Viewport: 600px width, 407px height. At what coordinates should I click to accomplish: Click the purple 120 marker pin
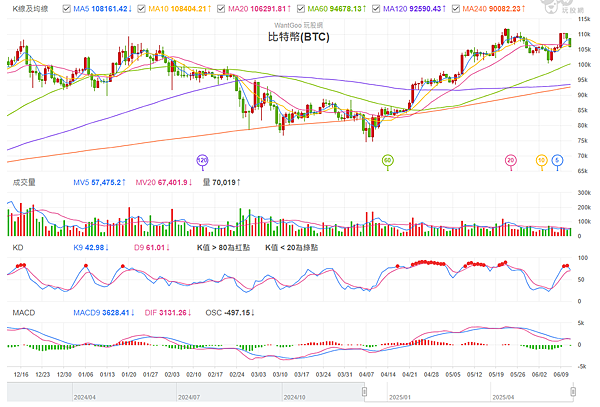[x=202, y=161]
